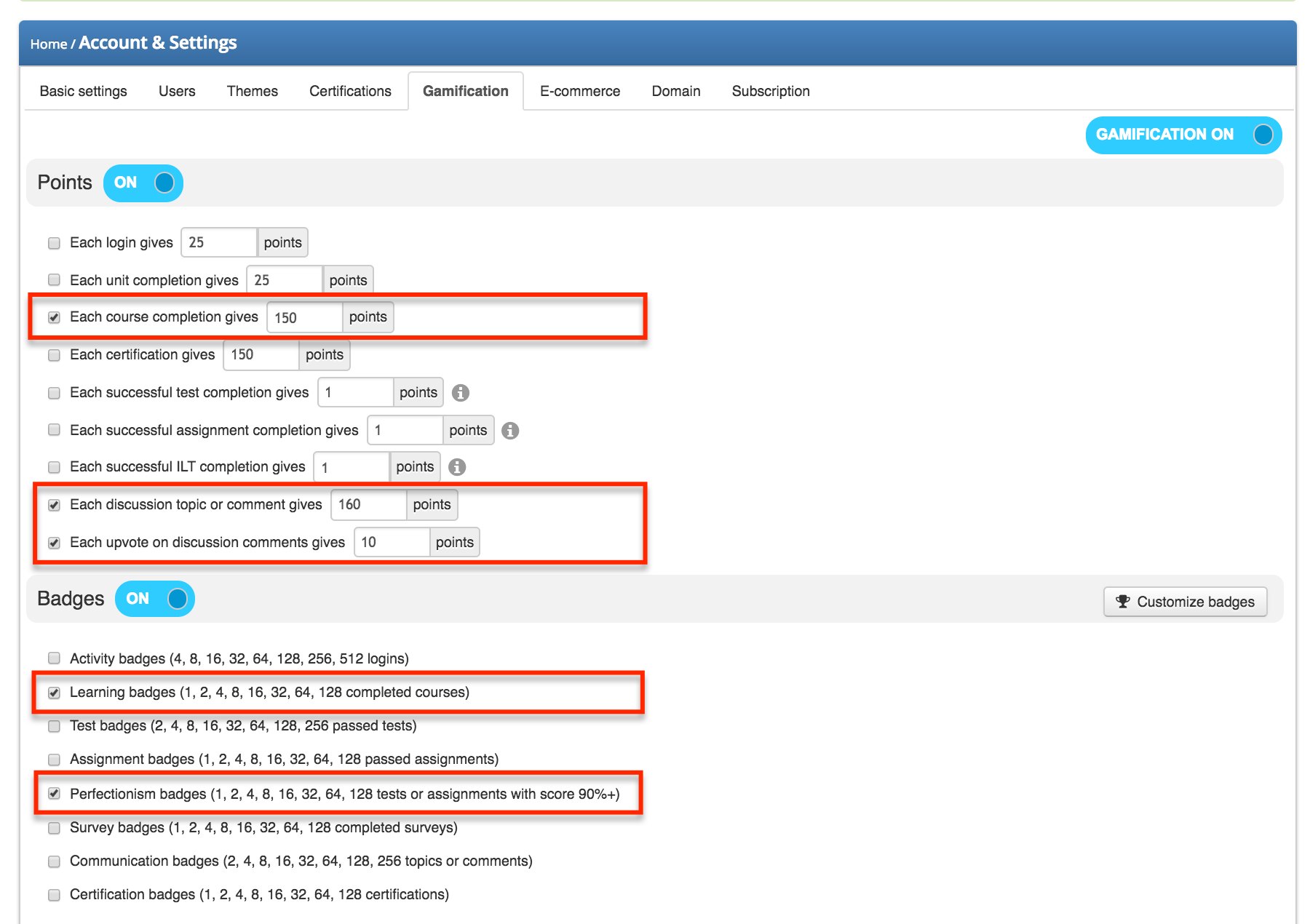
Task: Uncheck Each discussion topic or comment checkbox
Action: [54, 505]
